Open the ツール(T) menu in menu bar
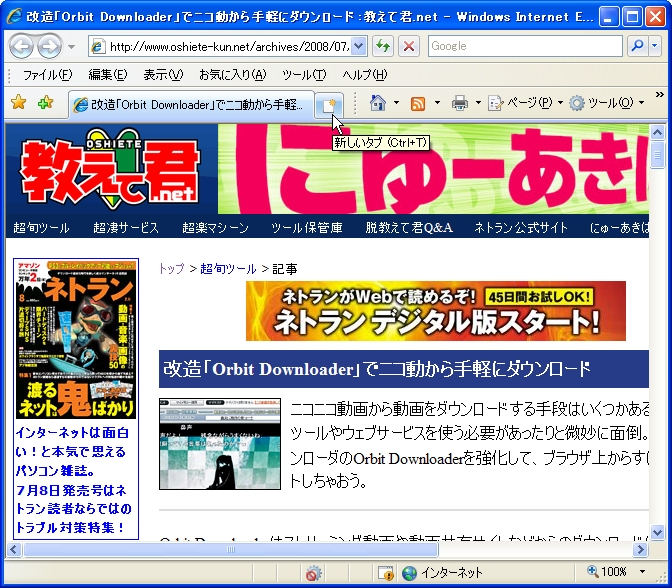The width and height of the screenshot is (672, 588). tap(304, 75)
